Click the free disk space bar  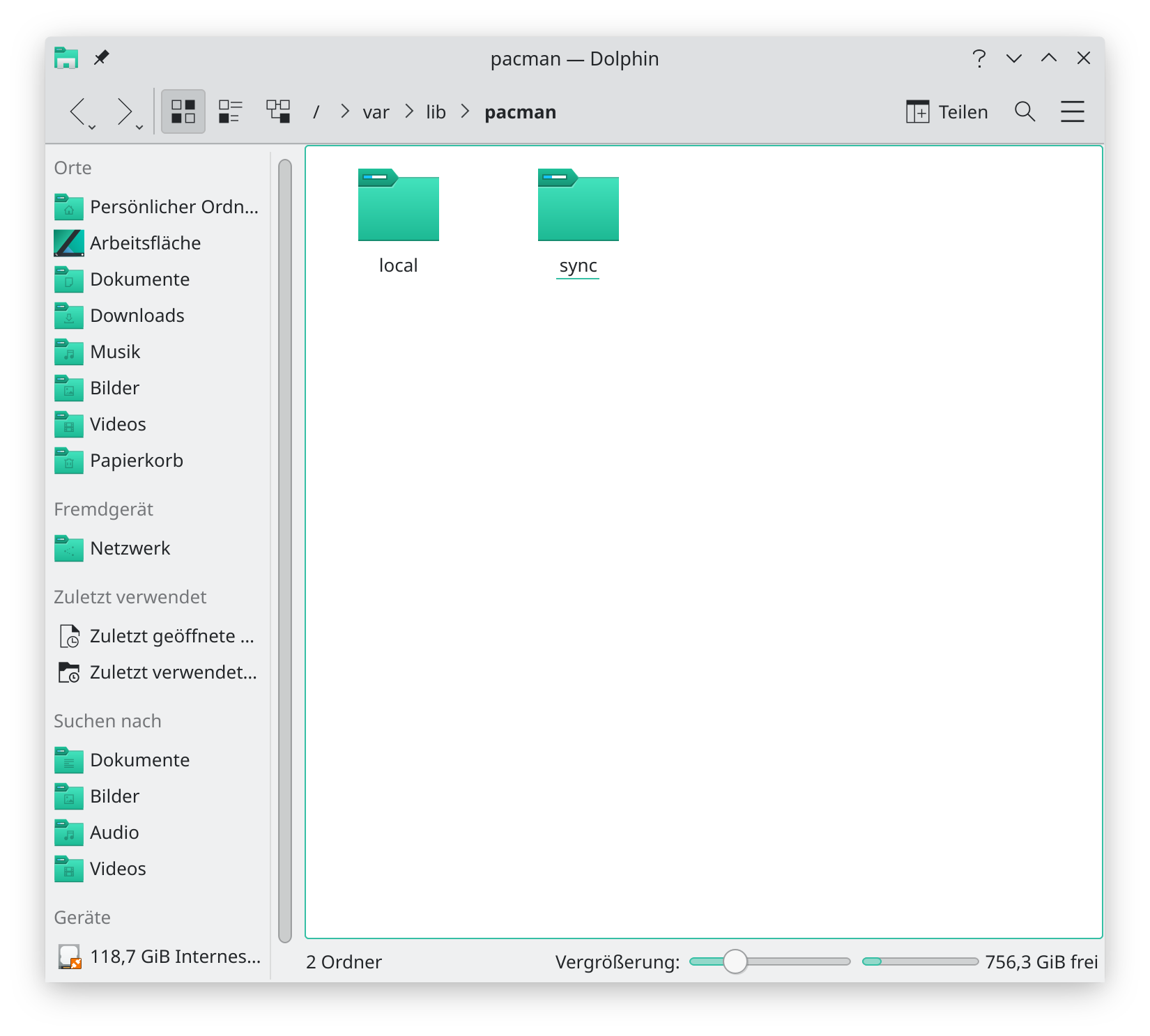pos(920,961)
